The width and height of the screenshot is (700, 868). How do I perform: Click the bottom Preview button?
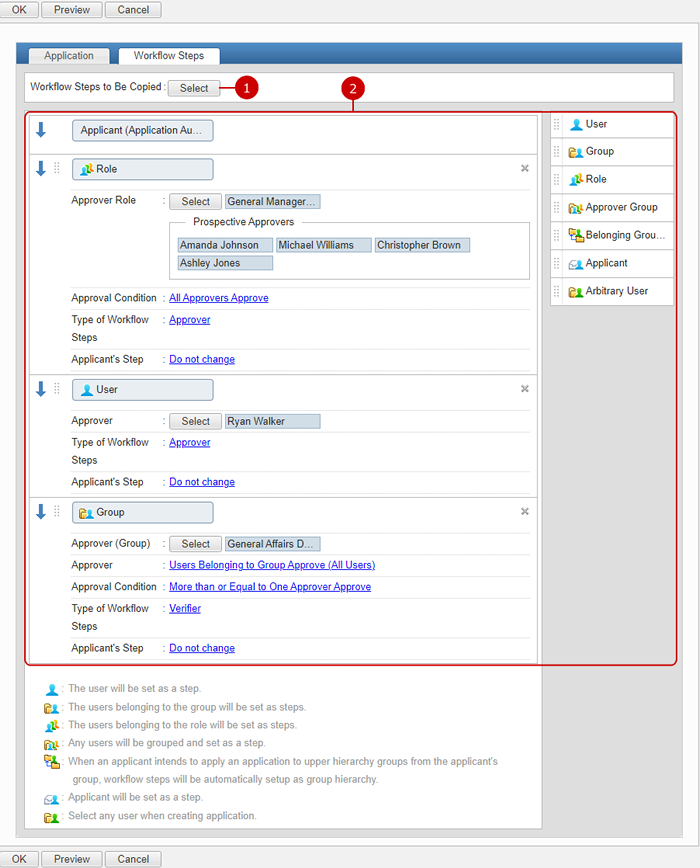tap(72, 859)
